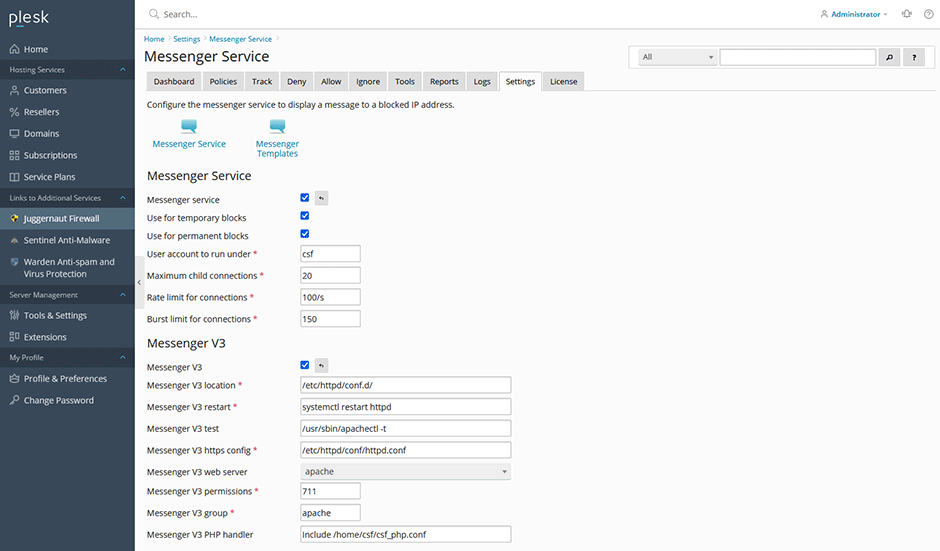The width and height of the screenshot is (940, 551).
Task: Click the Tools & Settings sliders icon
Action: pos(14,315)
